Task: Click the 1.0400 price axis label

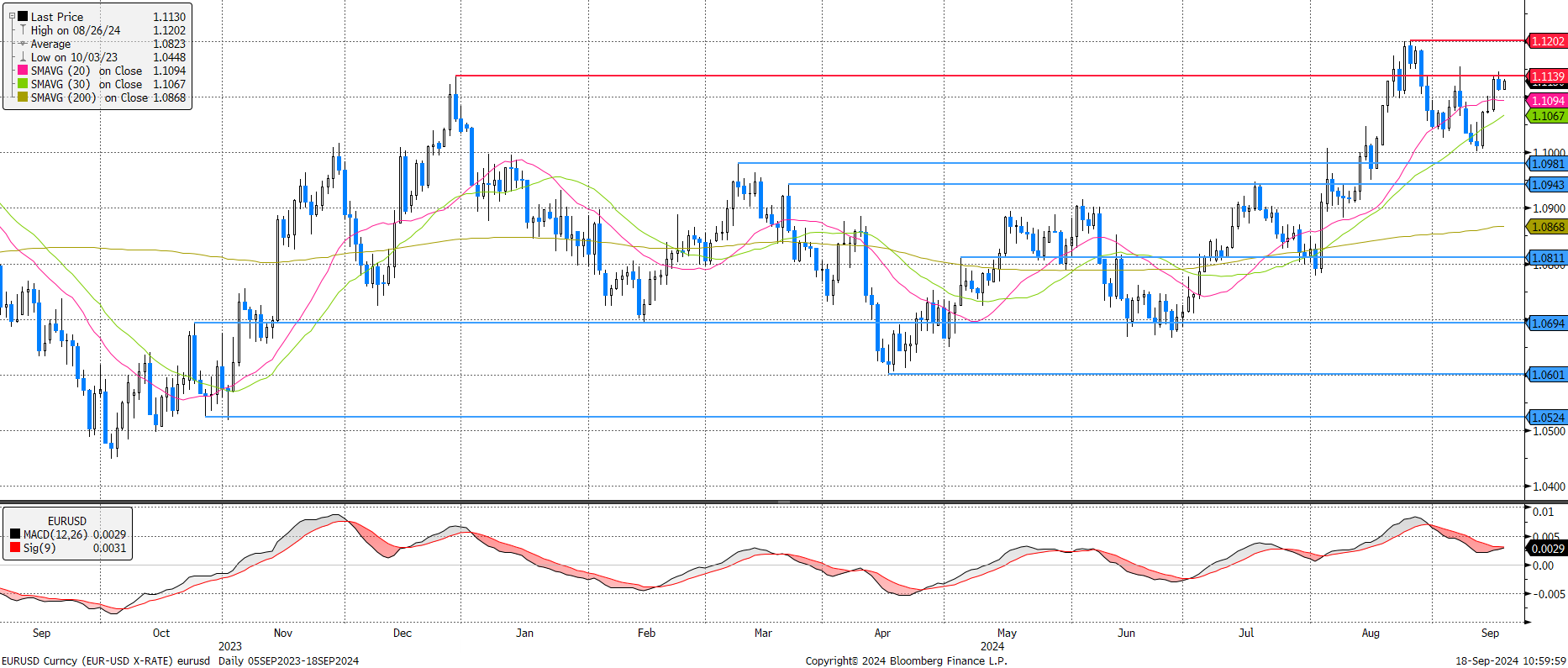Action: coord(1549,487)
